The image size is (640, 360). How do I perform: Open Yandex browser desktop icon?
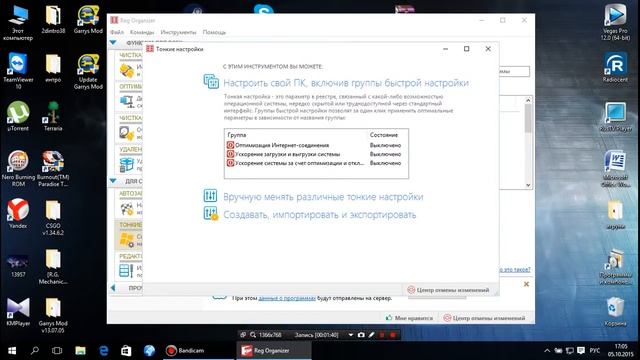pyautogui.click(x=18, y=213)
